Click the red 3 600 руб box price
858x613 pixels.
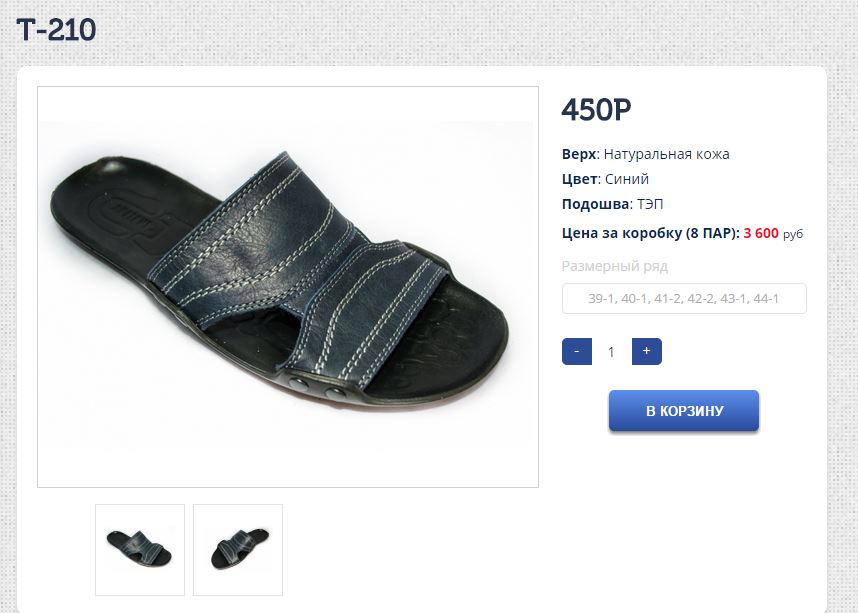pos(772,234)
